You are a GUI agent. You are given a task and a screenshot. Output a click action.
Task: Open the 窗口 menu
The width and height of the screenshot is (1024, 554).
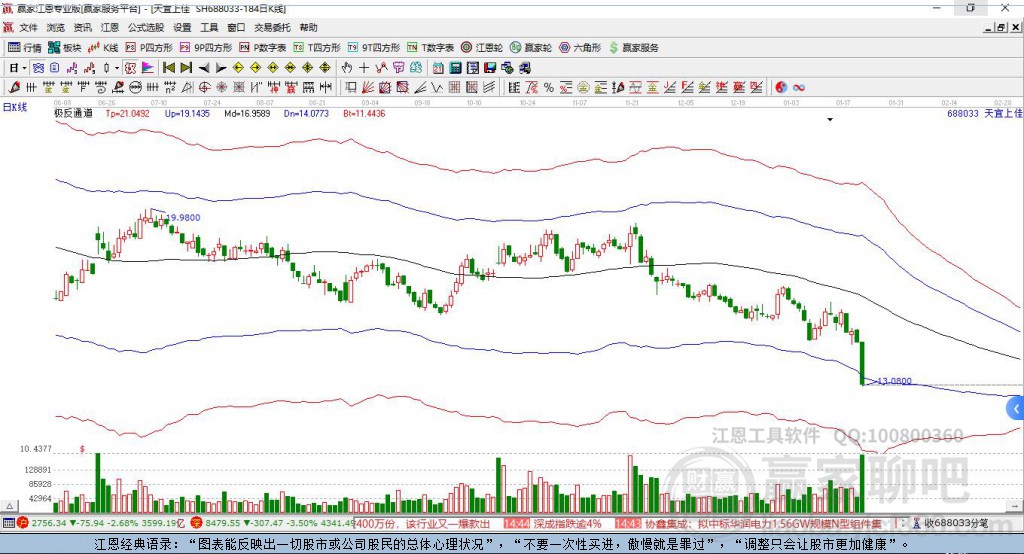coord(236,27)
